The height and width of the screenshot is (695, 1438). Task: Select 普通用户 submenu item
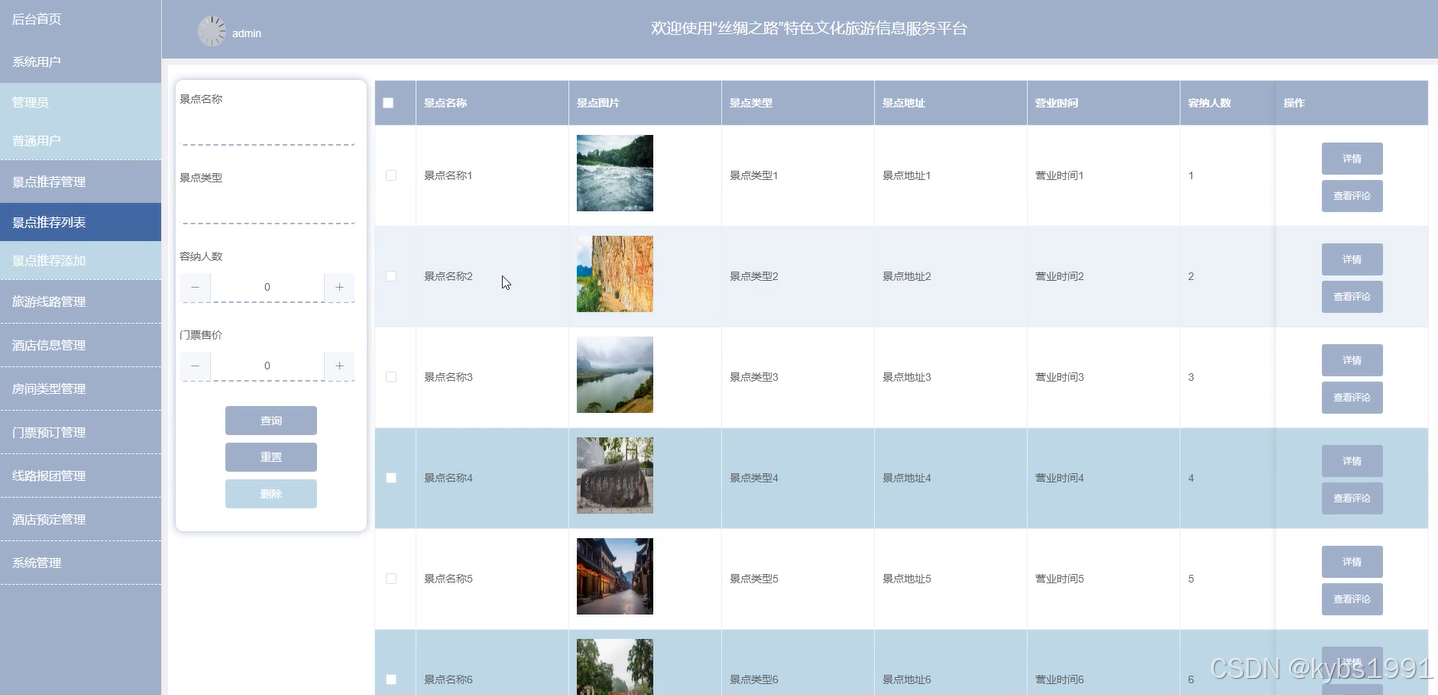pyautogui.click(x=80, y=141)
